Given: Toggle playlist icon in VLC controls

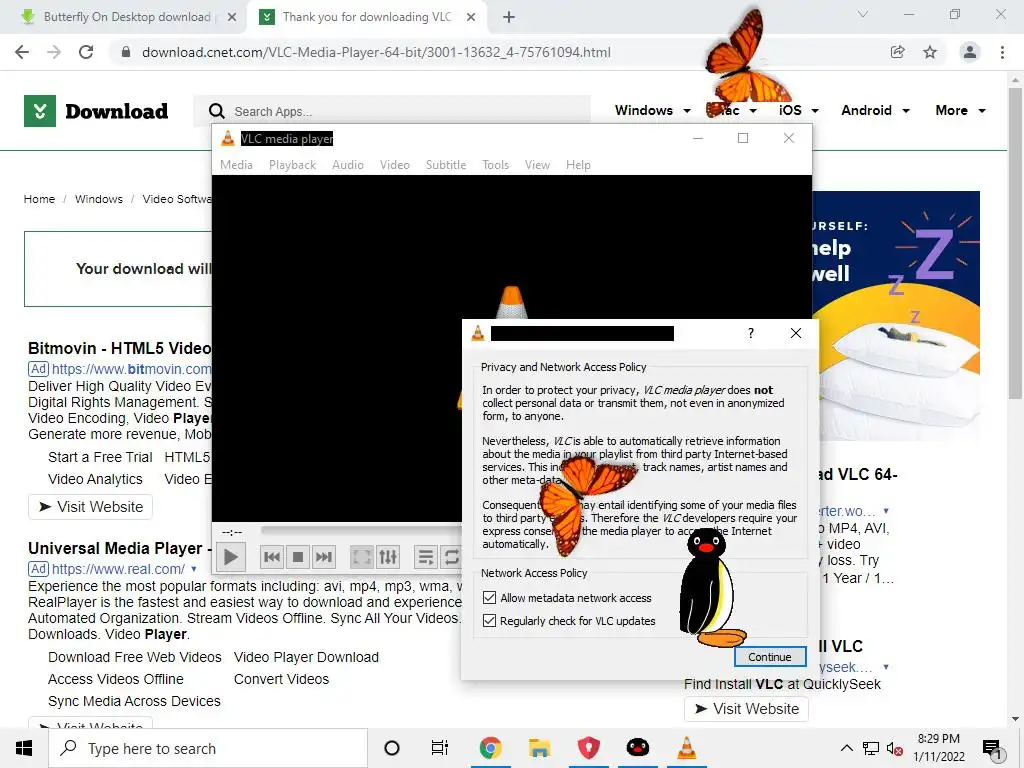Looking at the screenshot, I should point(426,557).
